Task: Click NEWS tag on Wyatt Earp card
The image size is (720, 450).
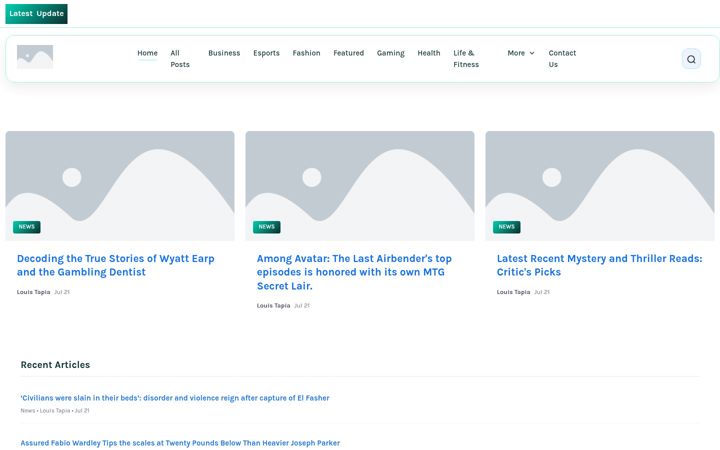Action: (27, 227)
